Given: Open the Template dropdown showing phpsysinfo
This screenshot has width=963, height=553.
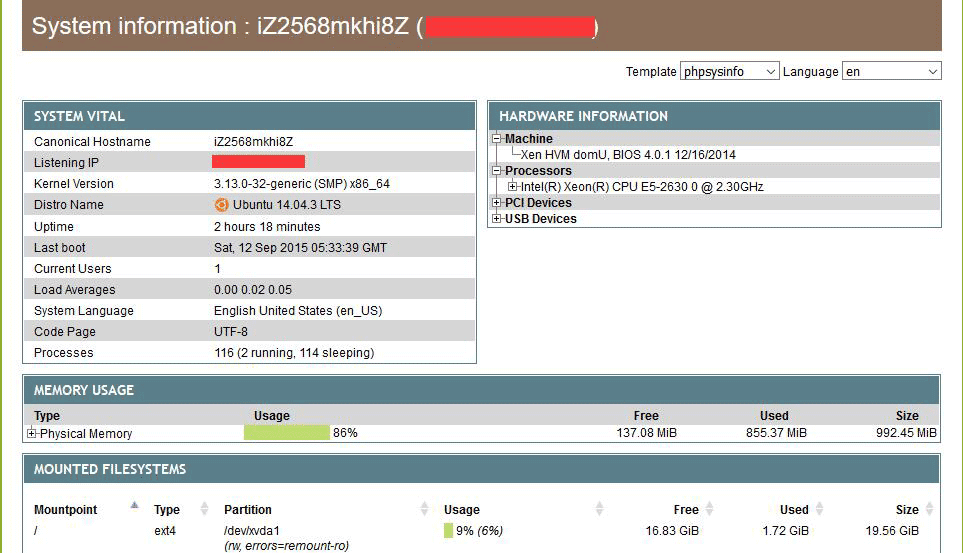Looking at the screenshot, I should pos(729,72).
